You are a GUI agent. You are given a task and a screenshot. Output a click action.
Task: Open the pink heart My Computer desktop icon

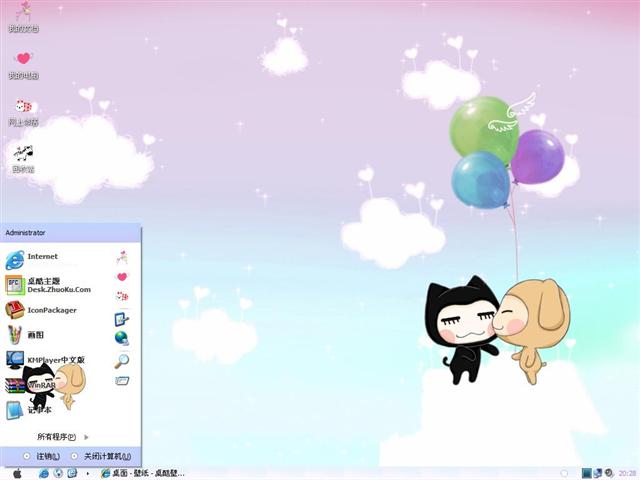23,65
